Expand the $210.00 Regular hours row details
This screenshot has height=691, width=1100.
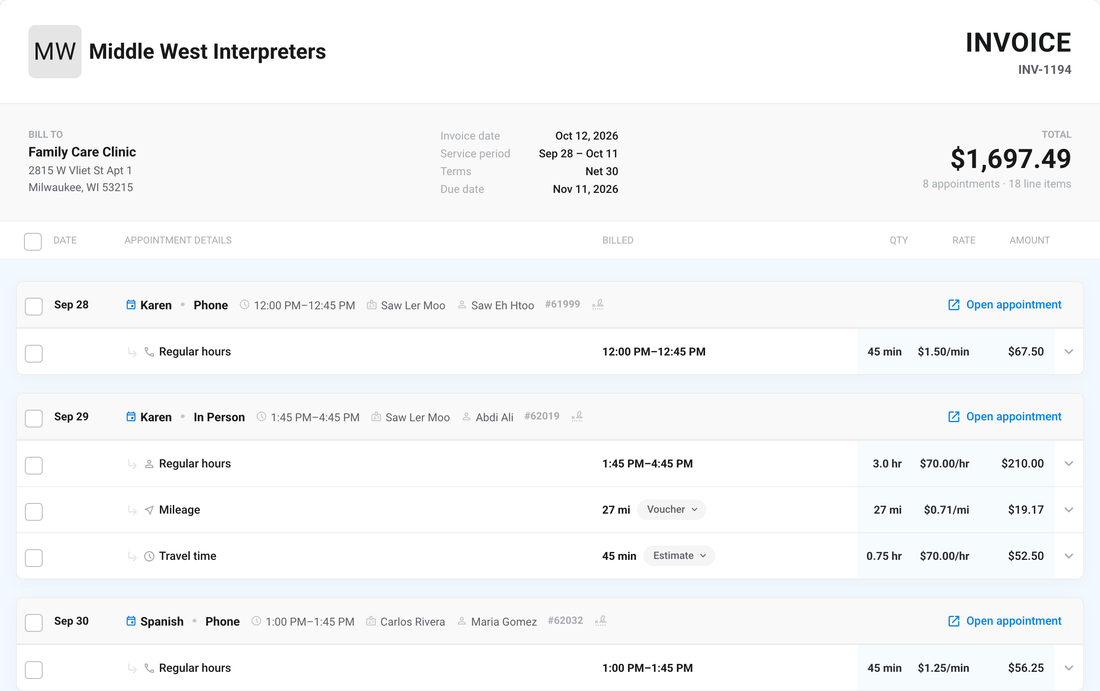[1068, 463]
